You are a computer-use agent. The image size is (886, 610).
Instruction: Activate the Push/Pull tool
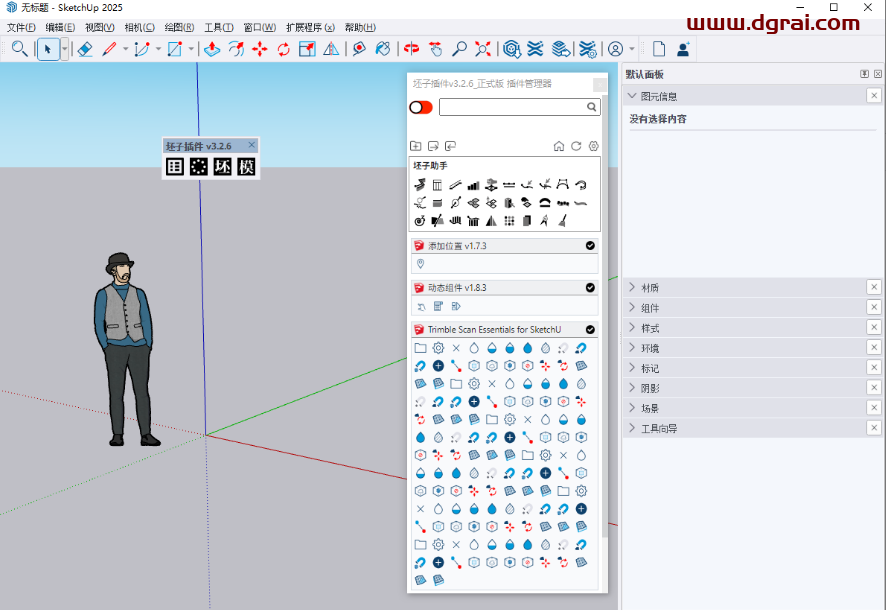tap(212, 49)
